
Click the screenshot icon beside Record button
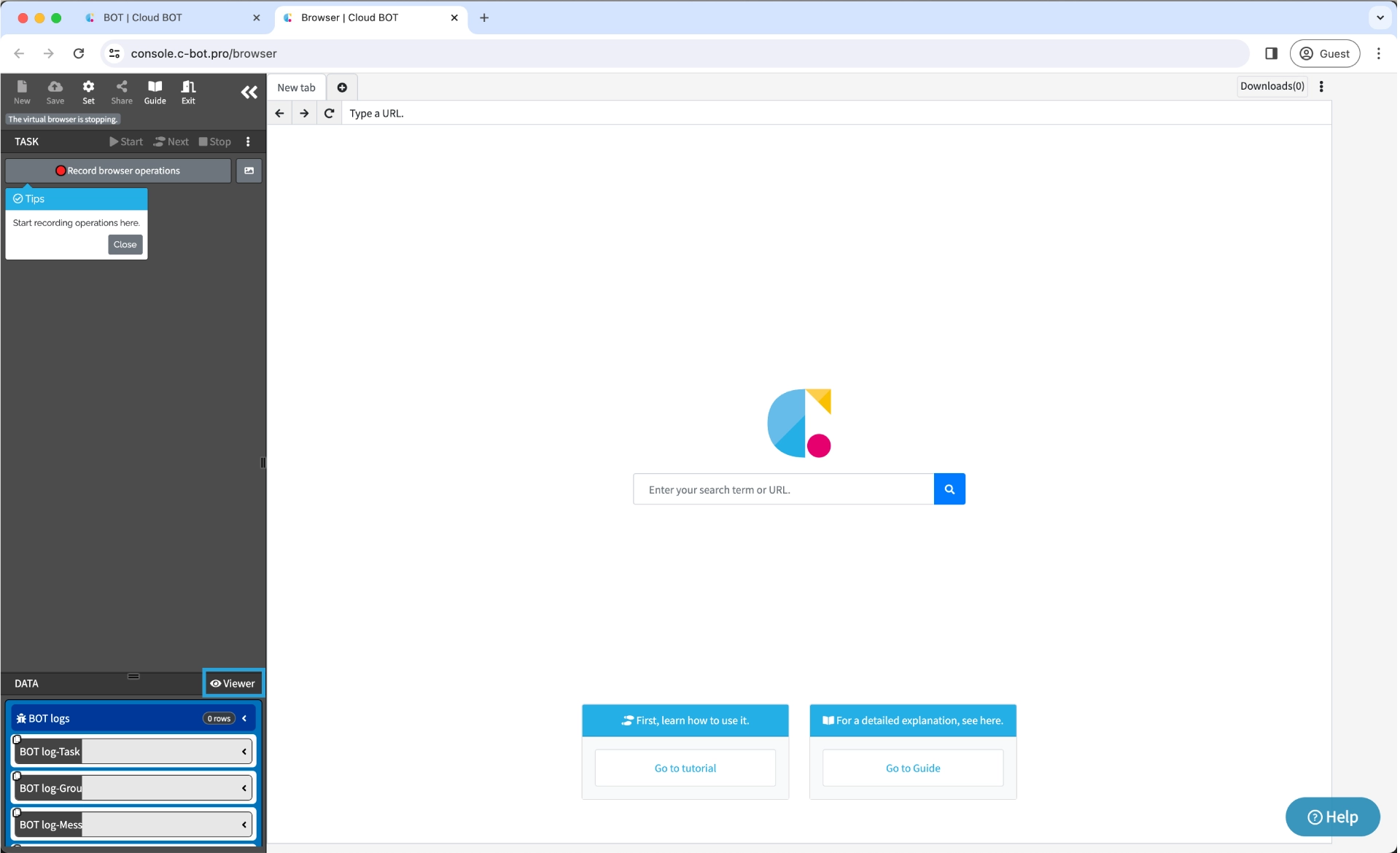249,171
